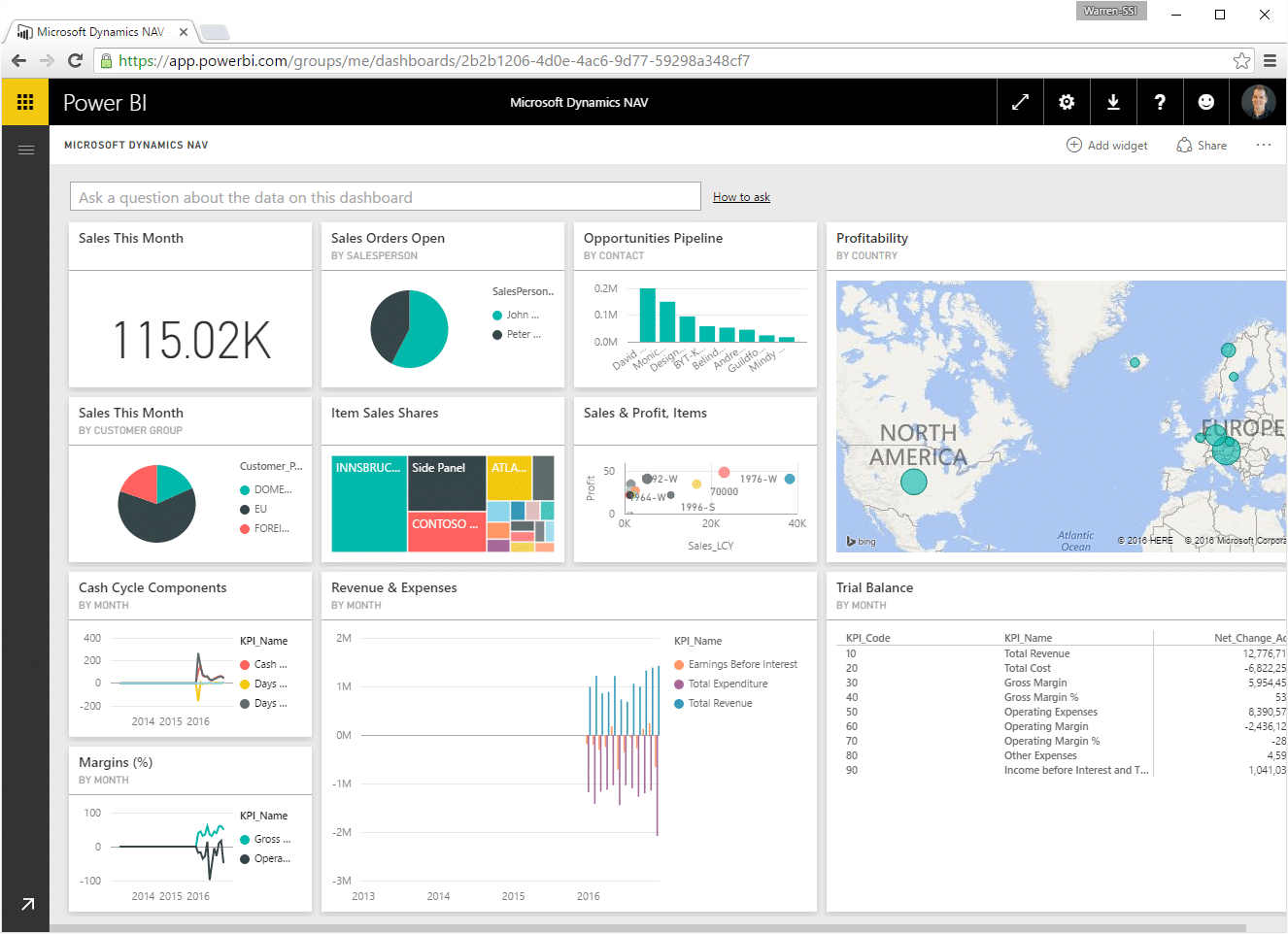This screenshot has width=1288, height=934.
Task: Click the DOME... legend entry
Action: tap(266, 489)
